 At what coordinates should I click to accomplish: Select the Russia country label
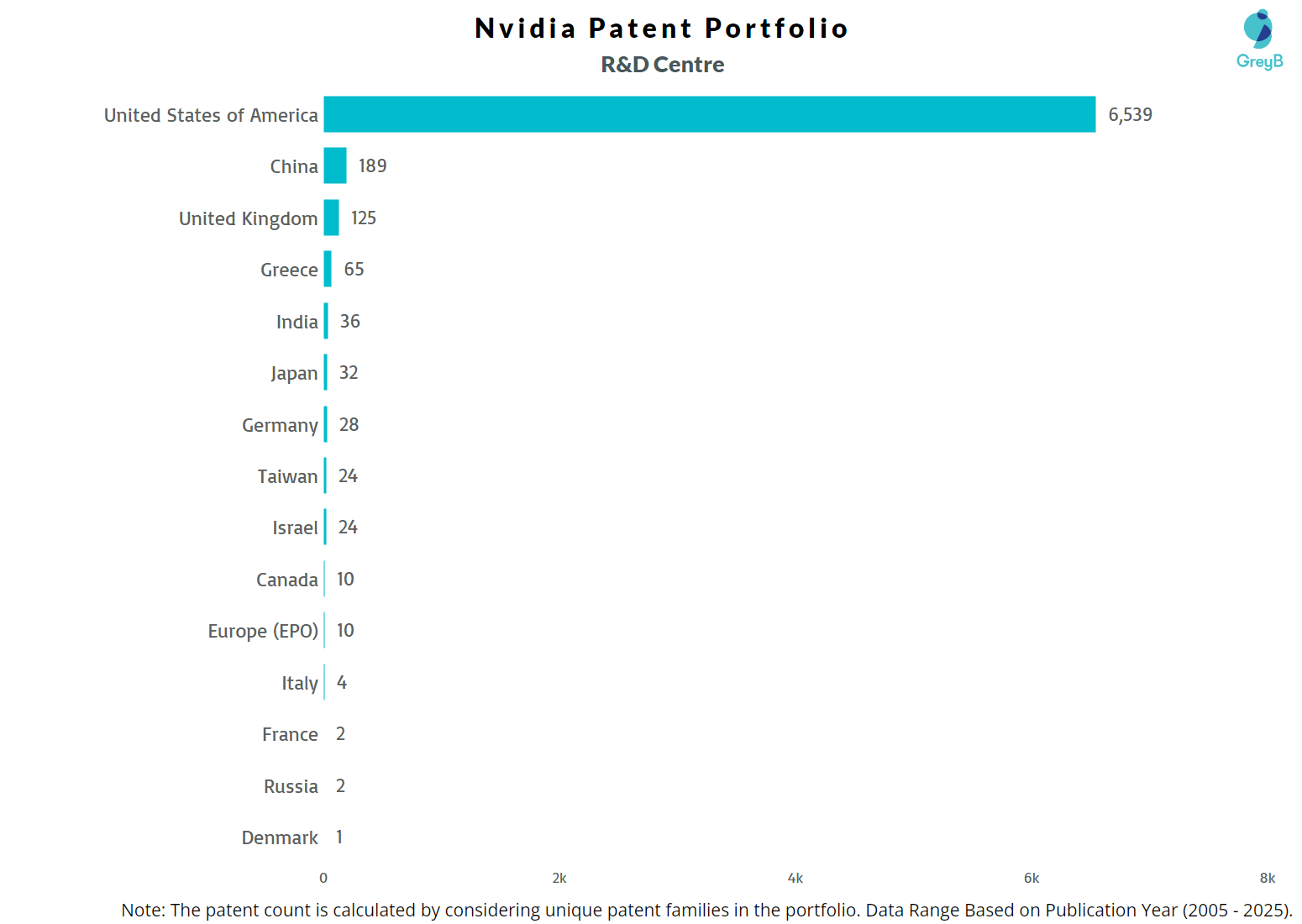(x=291, y=787)
